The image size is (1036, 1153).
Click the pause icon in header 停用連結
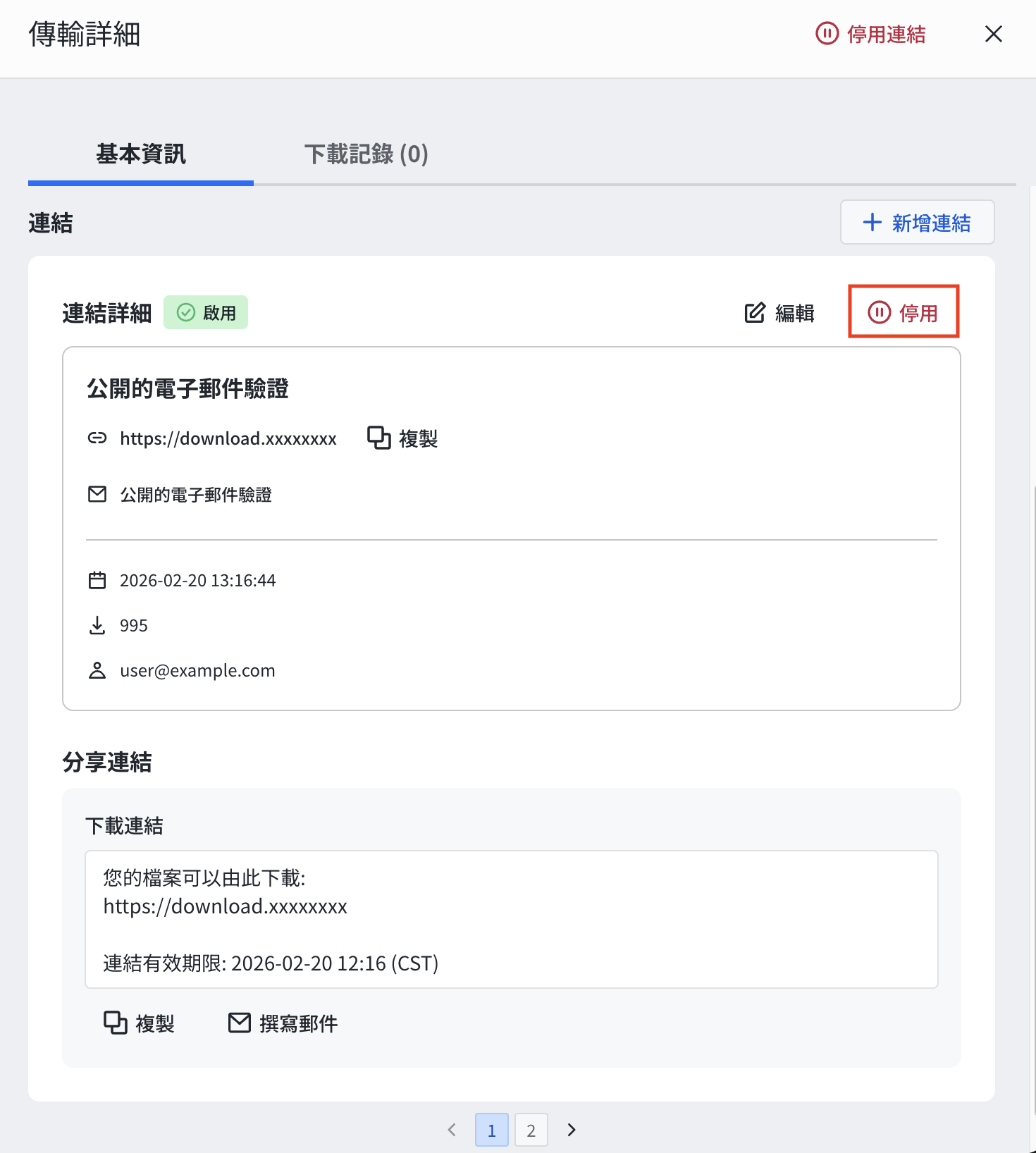coord(827,34)
